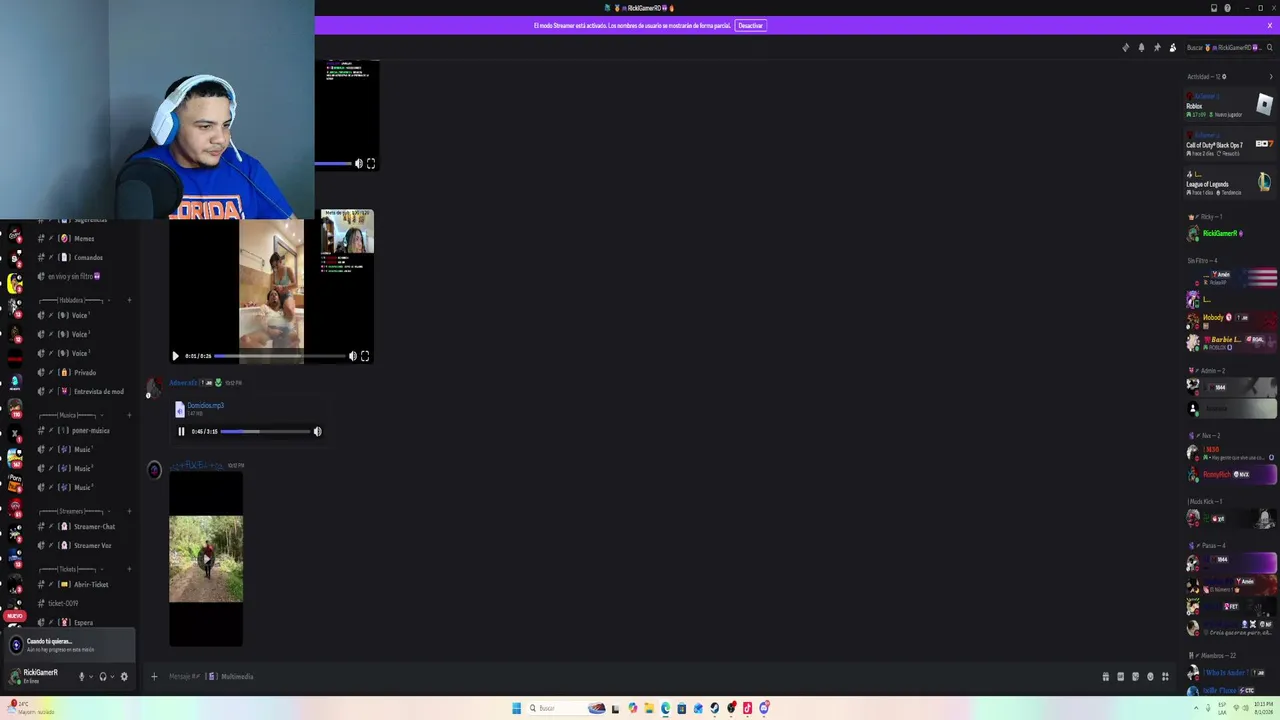The width and height of the screenshot is (1280, 720).
Task: Toggle the microphone mute button
Action: 82,676
